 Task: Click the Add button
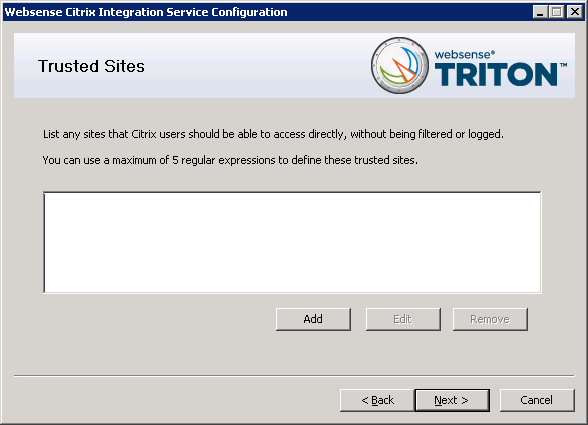pos(313,319)
